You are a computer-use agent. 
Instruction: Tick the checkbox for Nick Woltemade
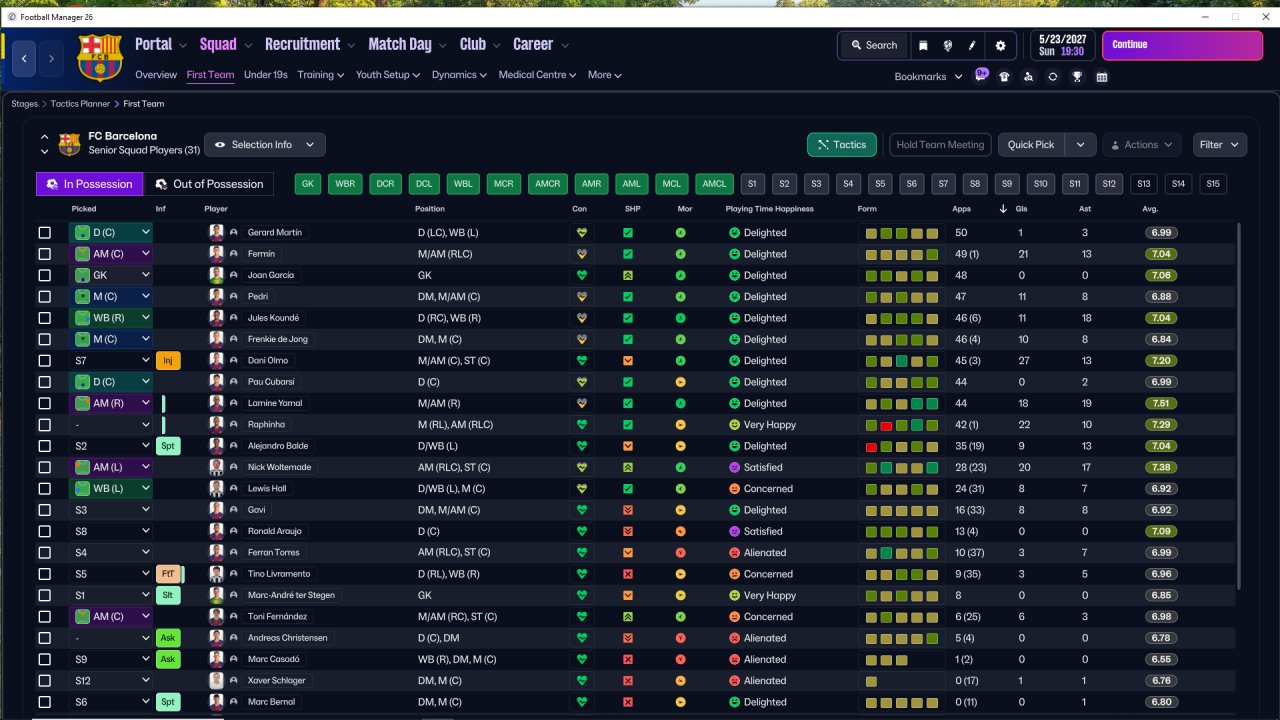[44, 467]
